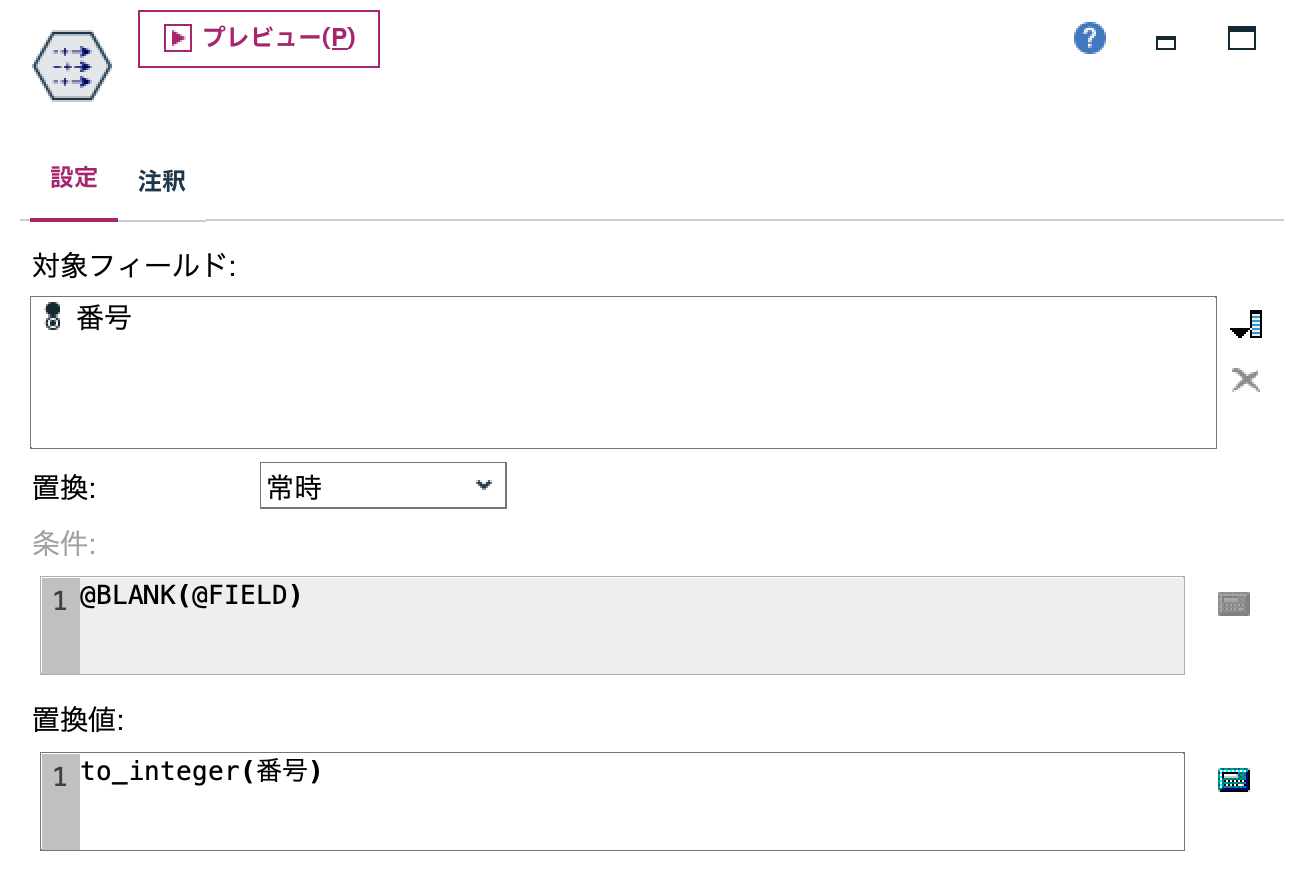The width and height of the screenshot is (1304, 874).
Task: Open the 置換 dropdown showing 常時
Action: point(383,485)
